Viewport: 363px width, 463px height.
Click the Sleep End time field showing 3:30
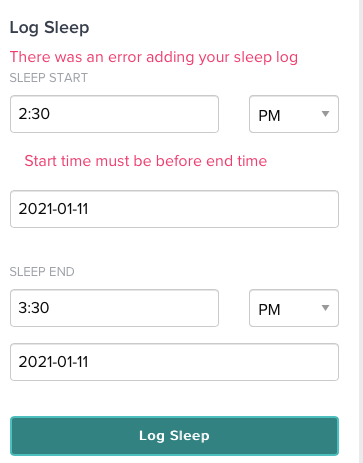pyautogui.click(x=114, y=308)
